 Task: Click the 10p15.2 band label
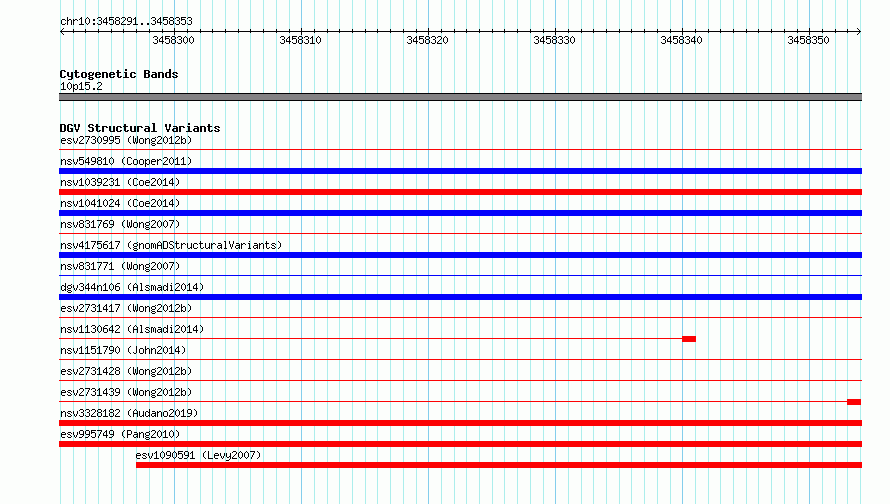pyautogui.click(x=81, y=86)
